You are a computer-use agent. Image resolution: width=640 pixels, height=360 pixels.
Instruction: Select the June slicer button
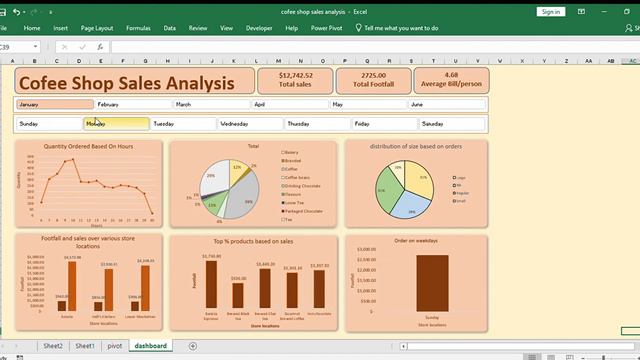447,104
